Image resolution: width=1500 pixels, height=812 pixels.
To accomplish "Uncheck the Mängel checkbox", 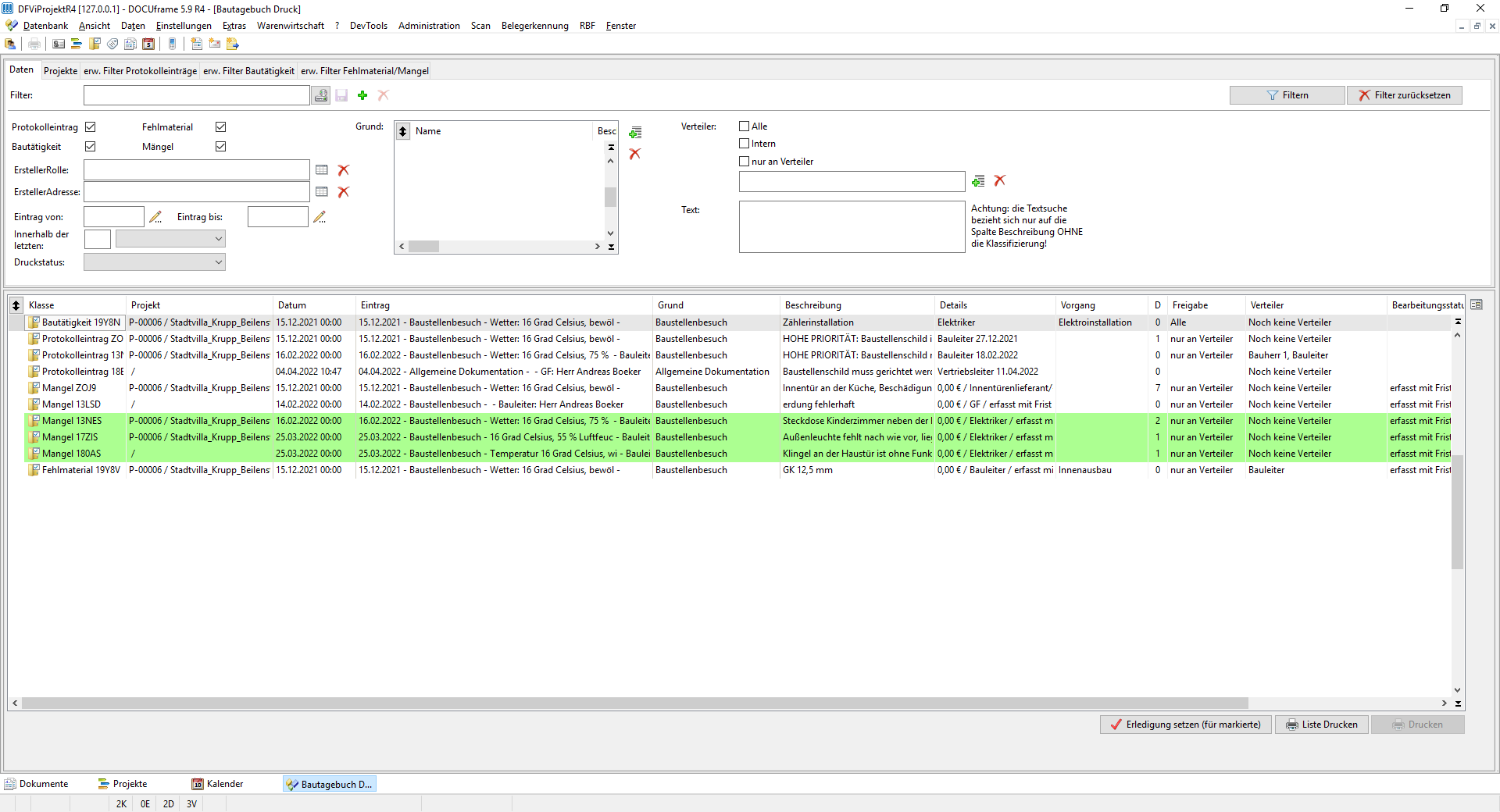I will [x=220, y=146].
